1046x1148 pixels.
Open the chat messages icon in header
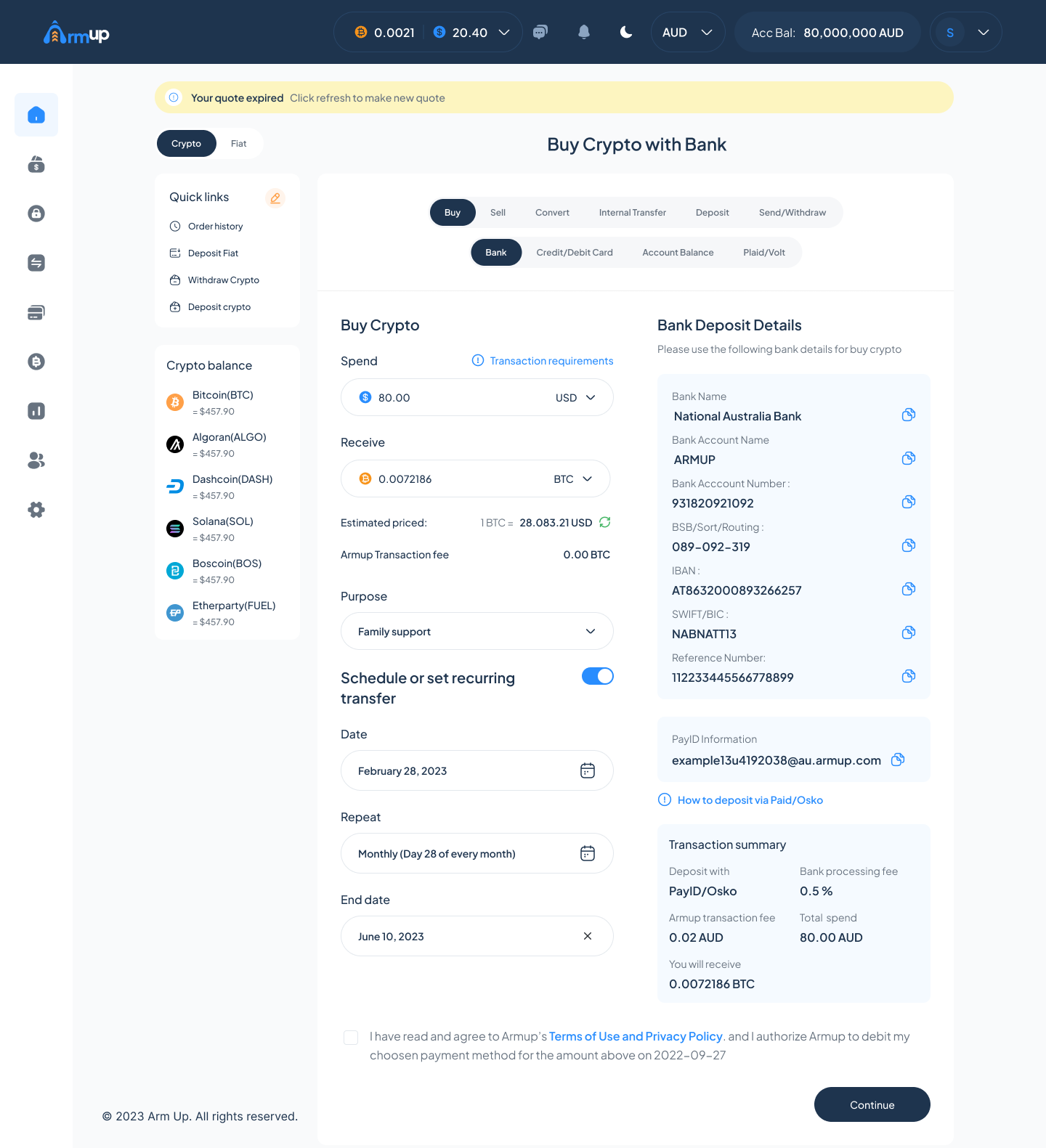tap(540, 32)
